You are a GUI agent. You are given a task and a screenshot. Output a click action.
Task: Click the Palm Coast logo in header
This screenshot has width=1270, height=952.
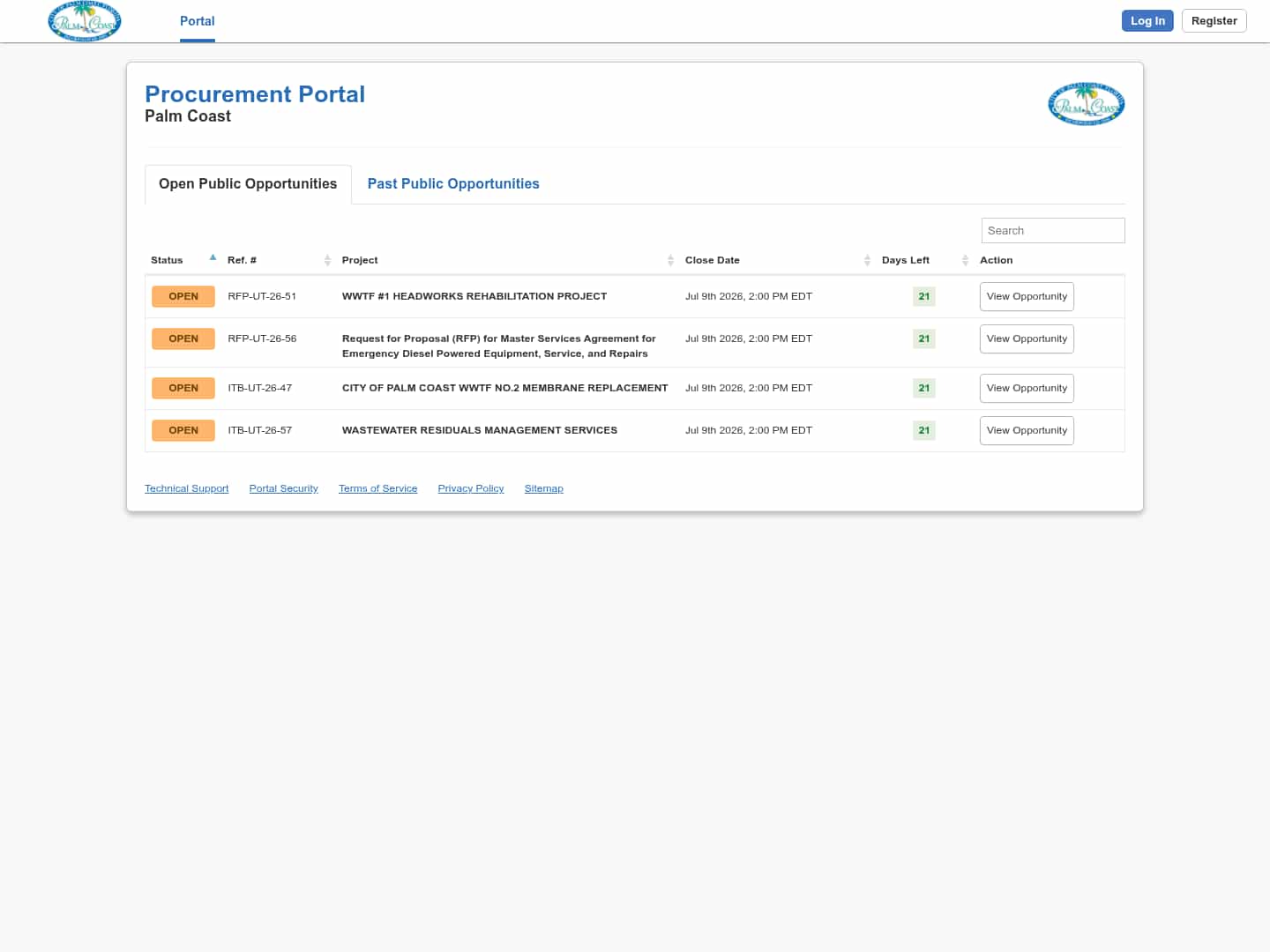click(x=85, y=21)
